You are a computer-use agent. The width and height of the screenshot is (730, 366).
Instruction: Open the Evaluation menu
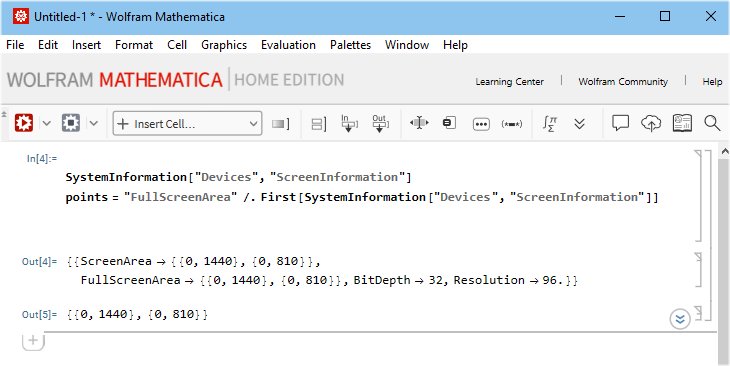288,45
